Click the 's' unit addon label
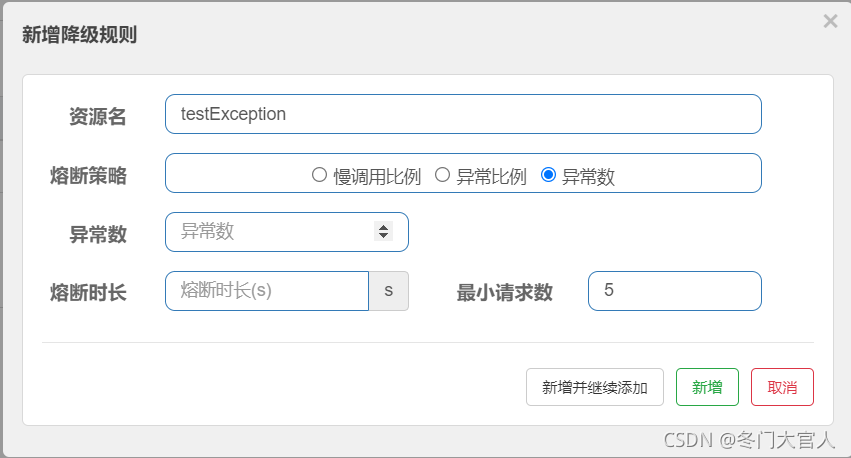The width and height of the screenshot is (851, 458). pyautogui.click(x=389, y=291)
